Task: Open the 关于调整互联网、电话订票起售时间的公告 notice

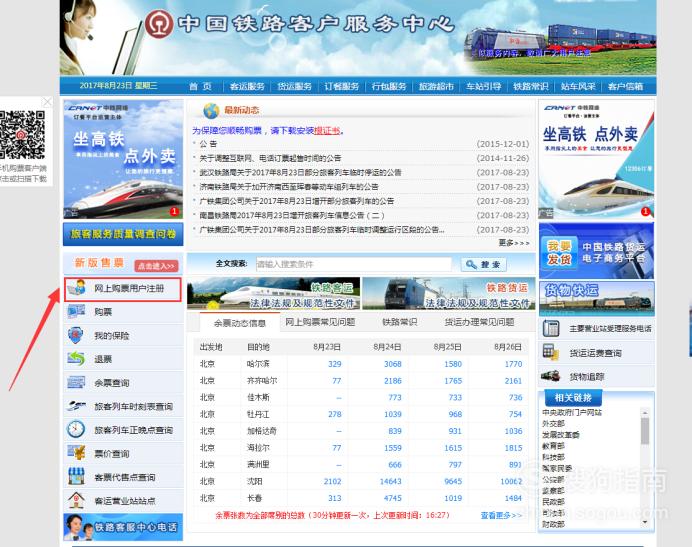Action: pos(270,158)
